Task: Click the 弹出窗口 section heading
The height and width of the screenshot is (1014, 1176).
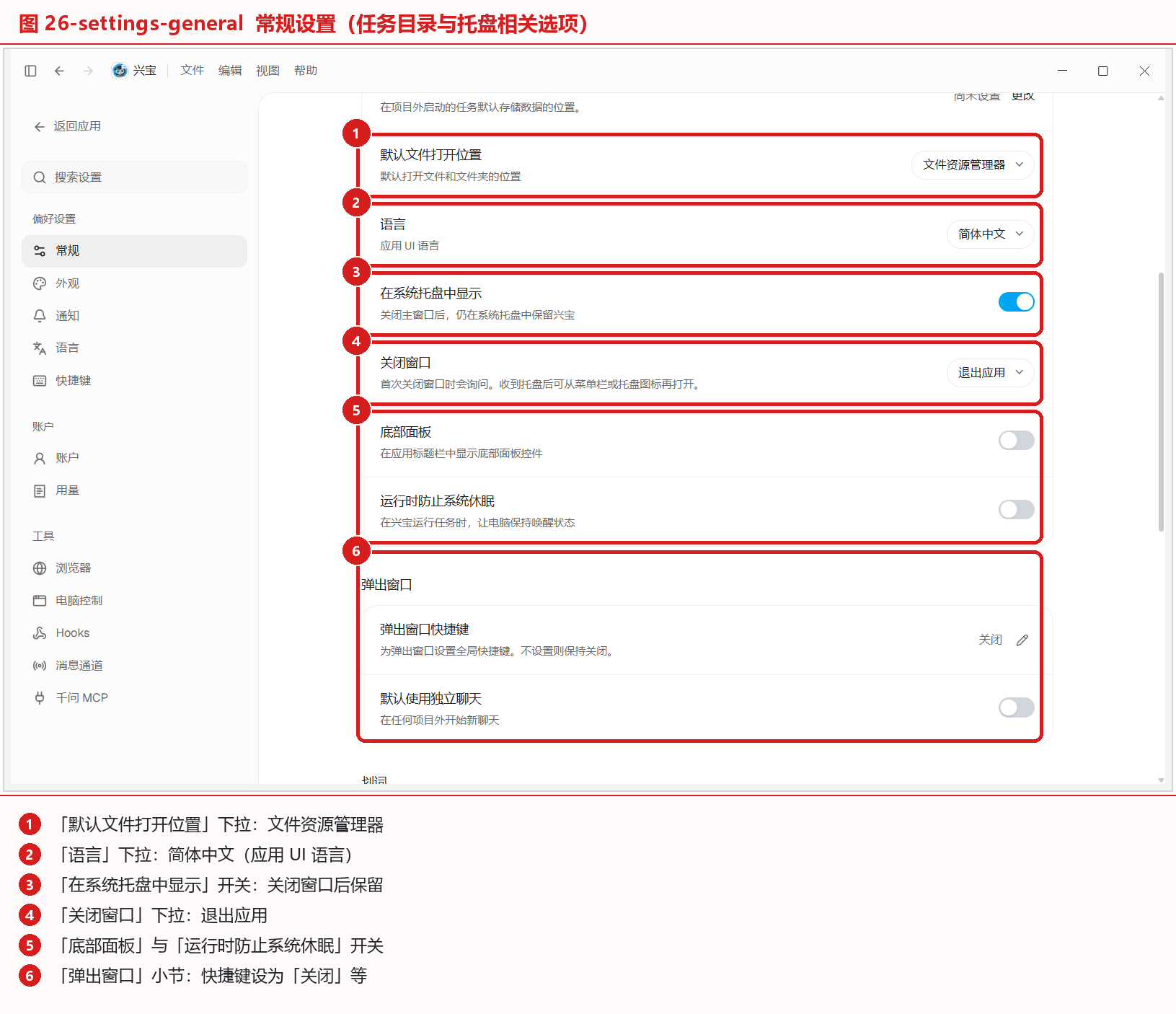Action: (x=386, y=585)
